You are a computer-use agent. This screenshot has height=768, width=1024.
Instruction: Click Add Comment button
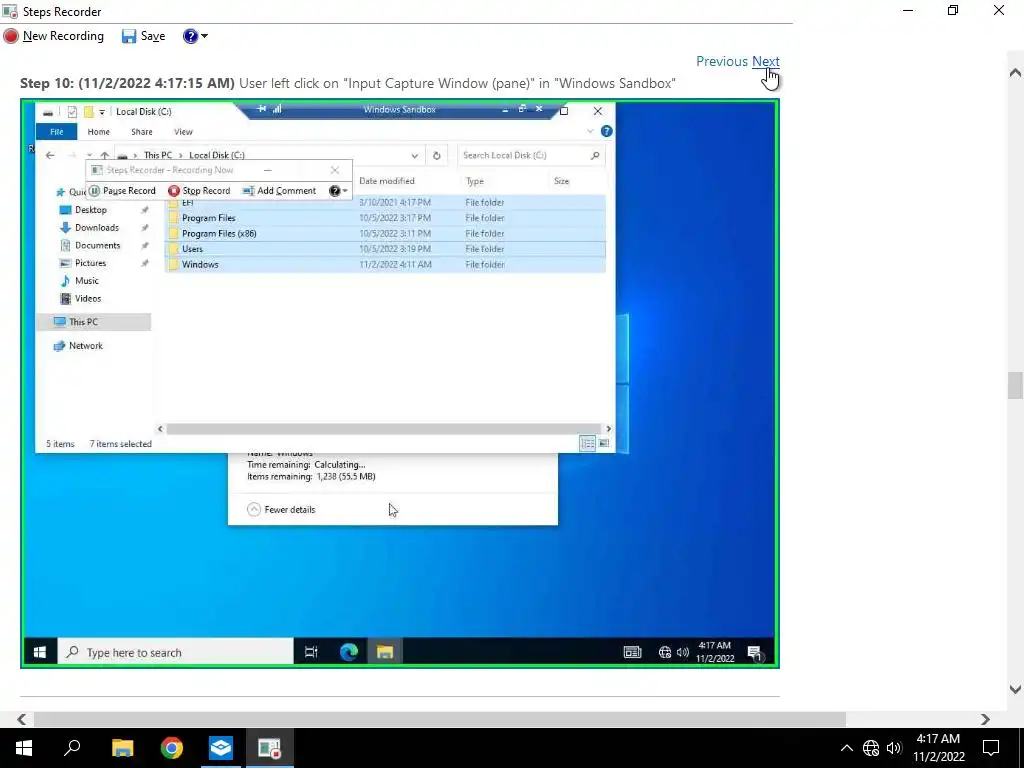click(x=280, y=191)
